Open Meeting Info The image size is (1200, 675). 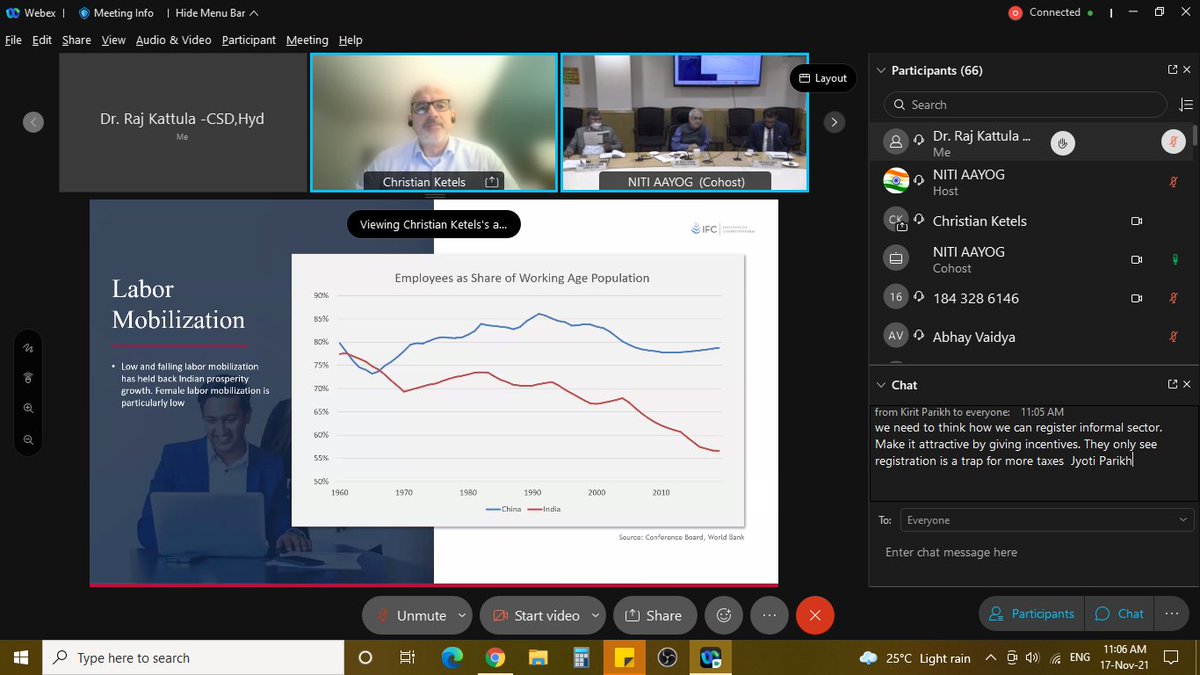pyautogui.click(x=115, y=13)
